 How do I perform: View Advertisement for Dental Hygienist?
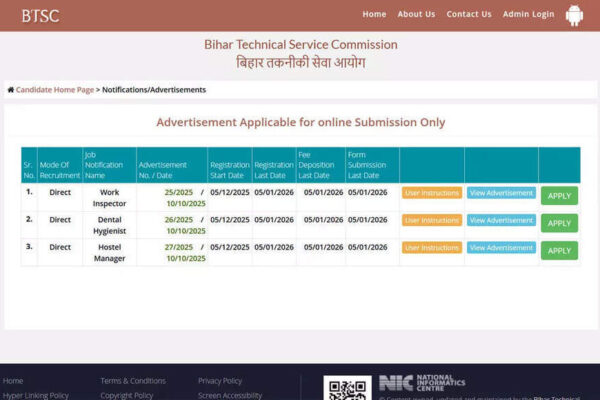coord(501,220)
